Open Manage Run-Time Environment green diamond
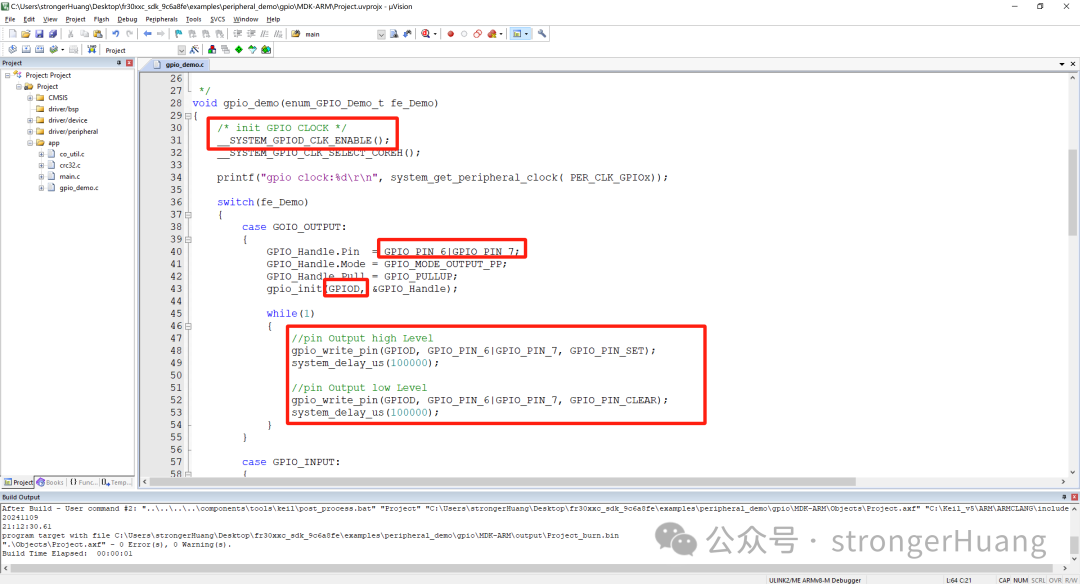The height and width of the screenshot is (584, 1080). pos(239,50)
